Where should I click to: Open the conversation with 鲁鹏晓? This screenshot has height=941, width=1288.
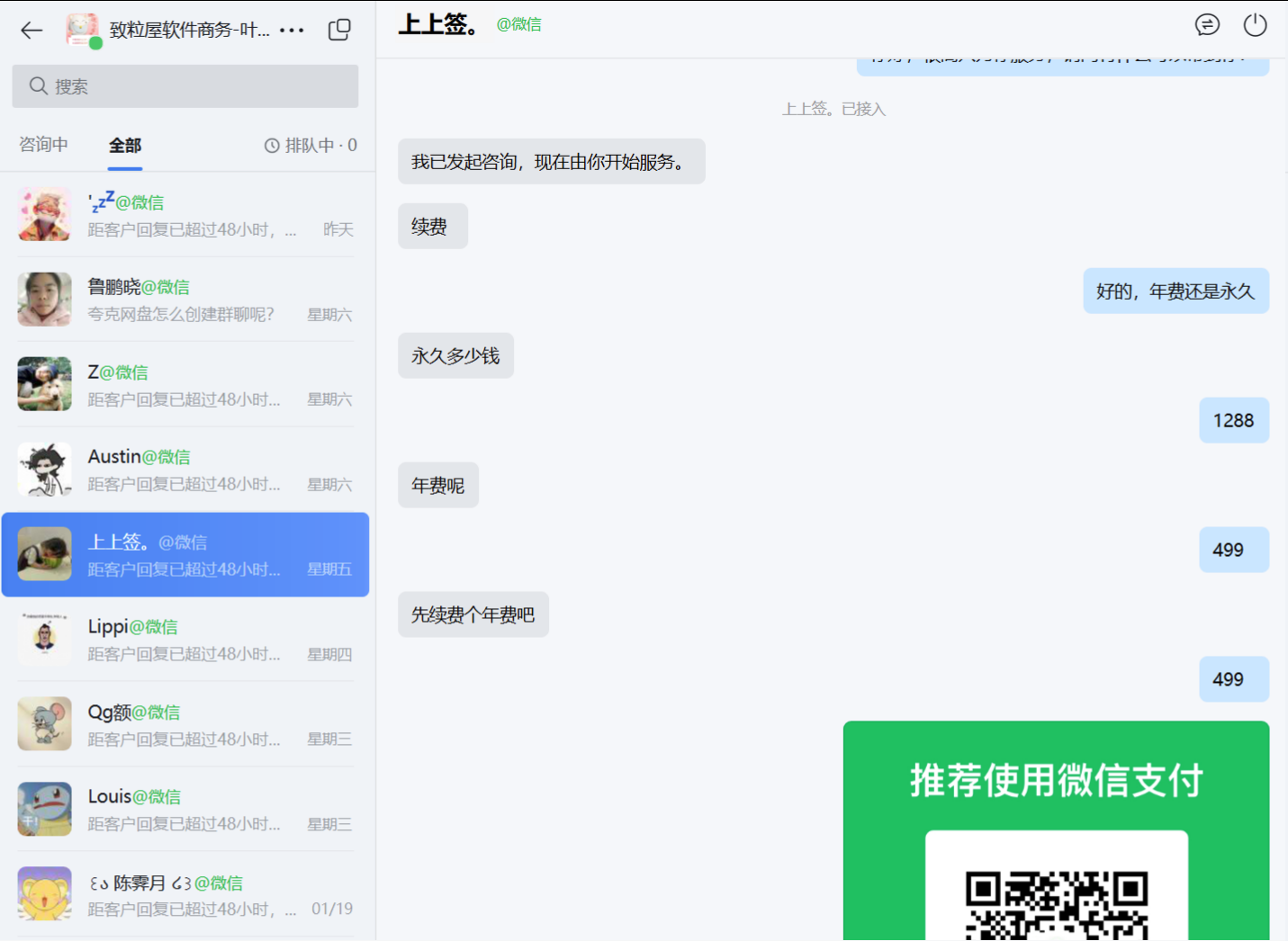185,299
